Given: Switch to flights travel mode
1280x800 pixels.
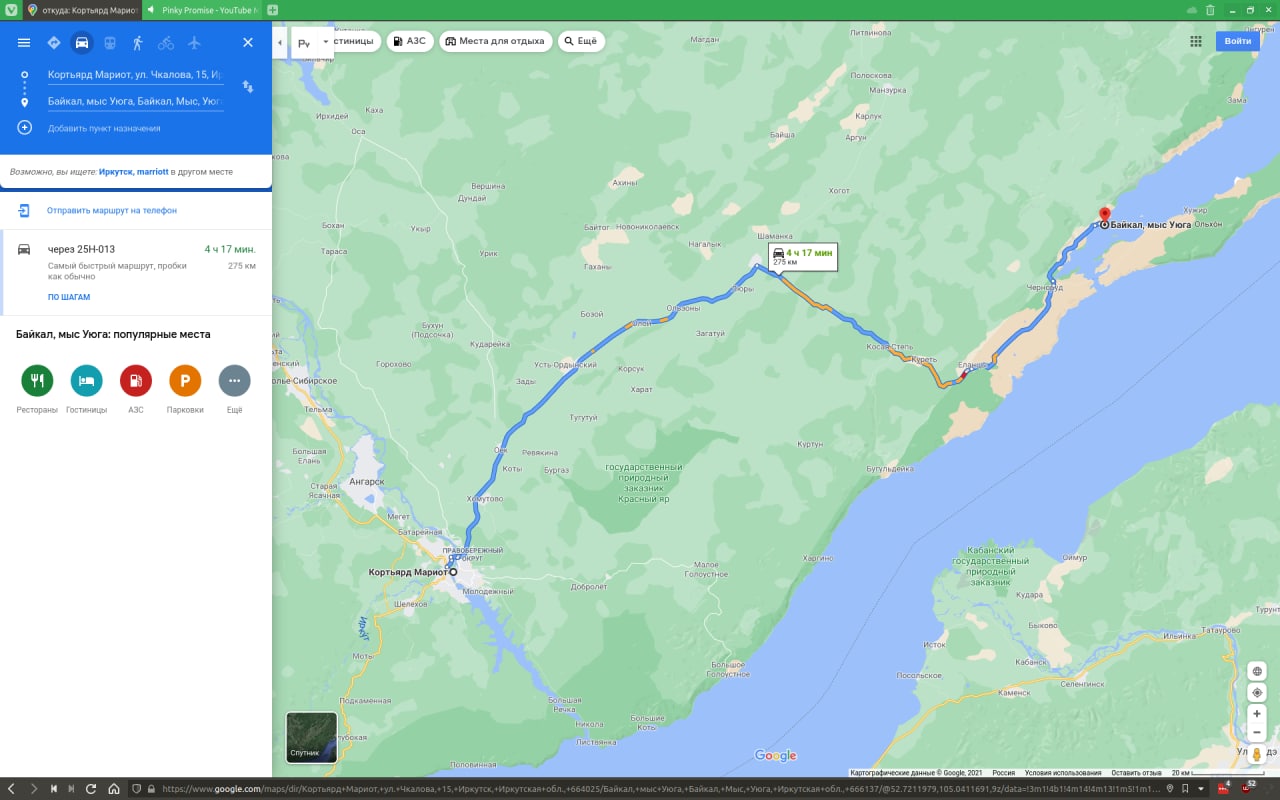Looking at the screenshot, I should [194, 43].
